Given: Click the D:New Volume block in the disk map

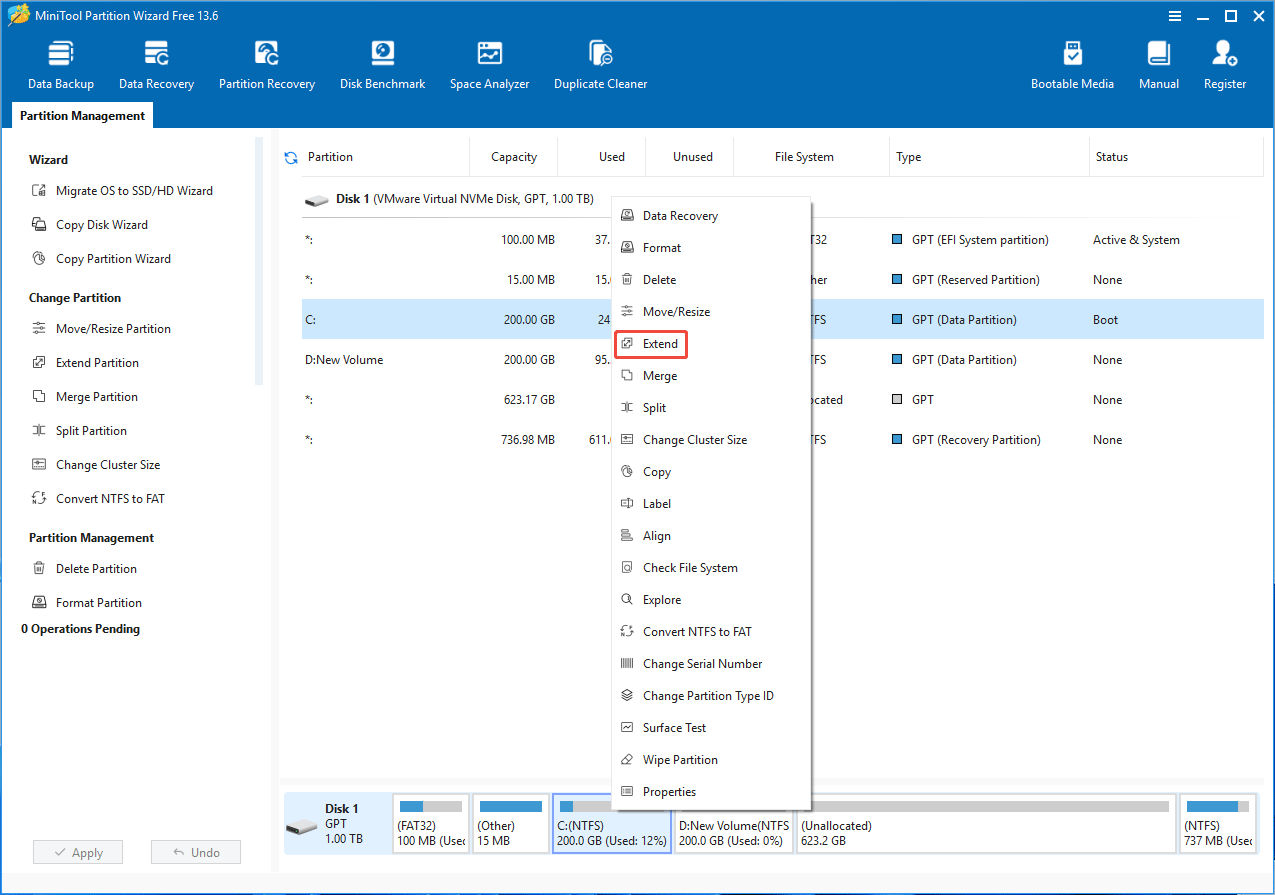Looking at the screenshot, I should point(734,824).
